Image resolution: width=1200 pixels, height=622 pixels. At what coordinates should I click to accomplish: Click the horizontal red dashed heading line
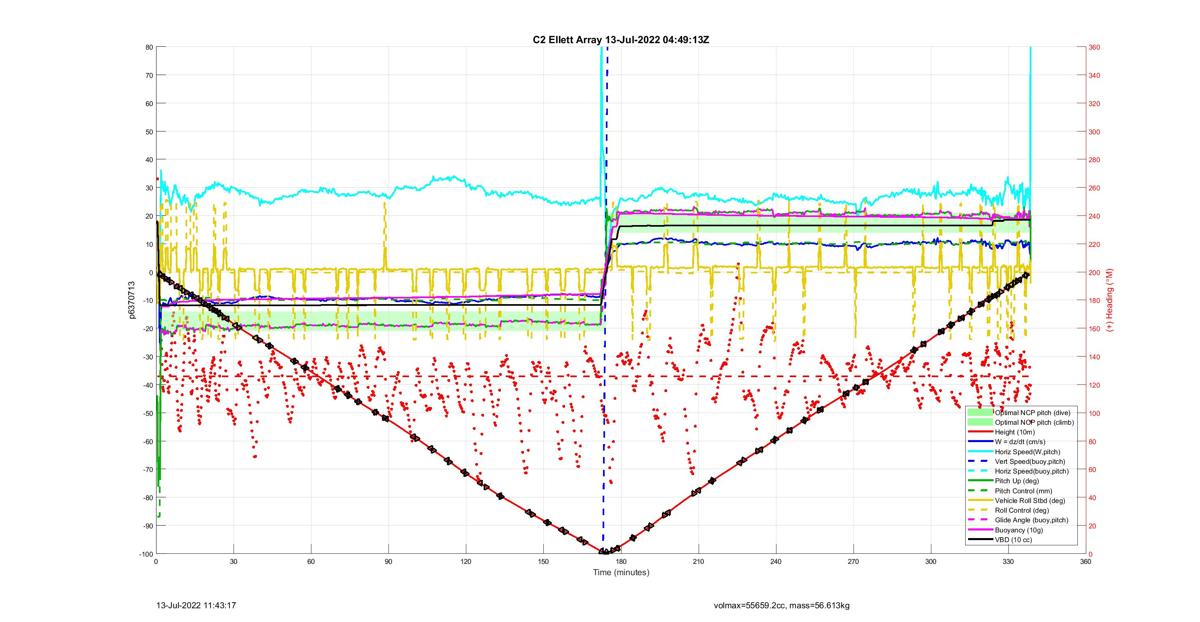[x=594, y=376]
